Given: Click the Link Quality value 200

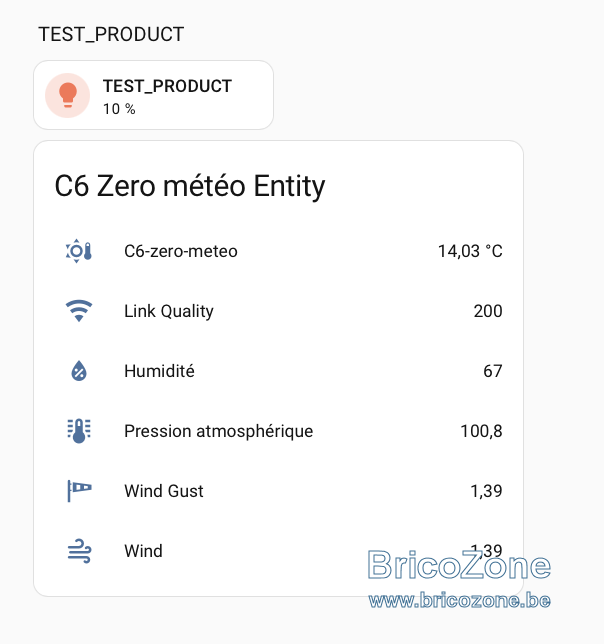Looking at the screenshot, I should pos(488,311).
